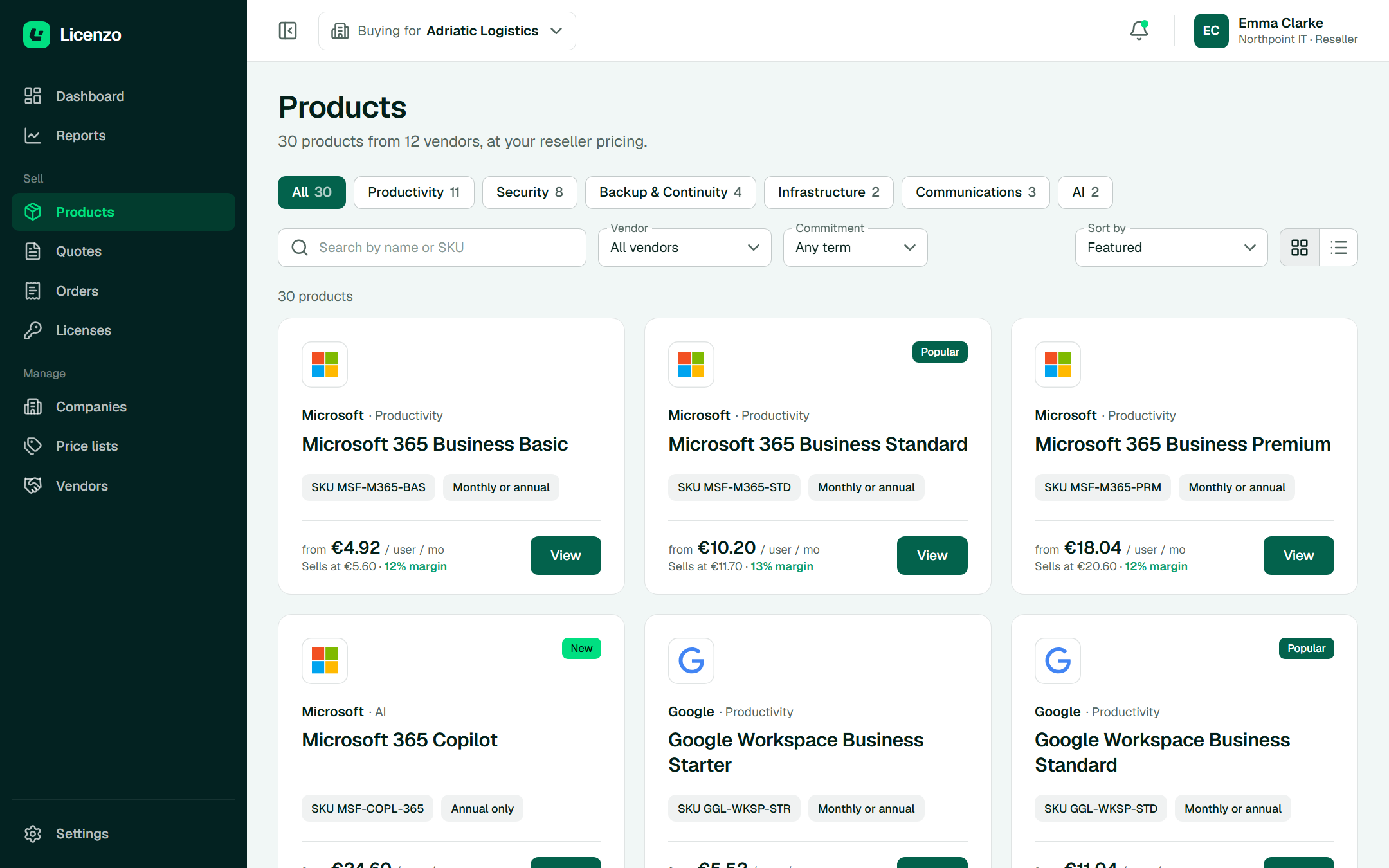Expand the Vendor dropdown
The height and width of the screenshot is (868, 1389).
pyautogui.click(x=685, y=248)
